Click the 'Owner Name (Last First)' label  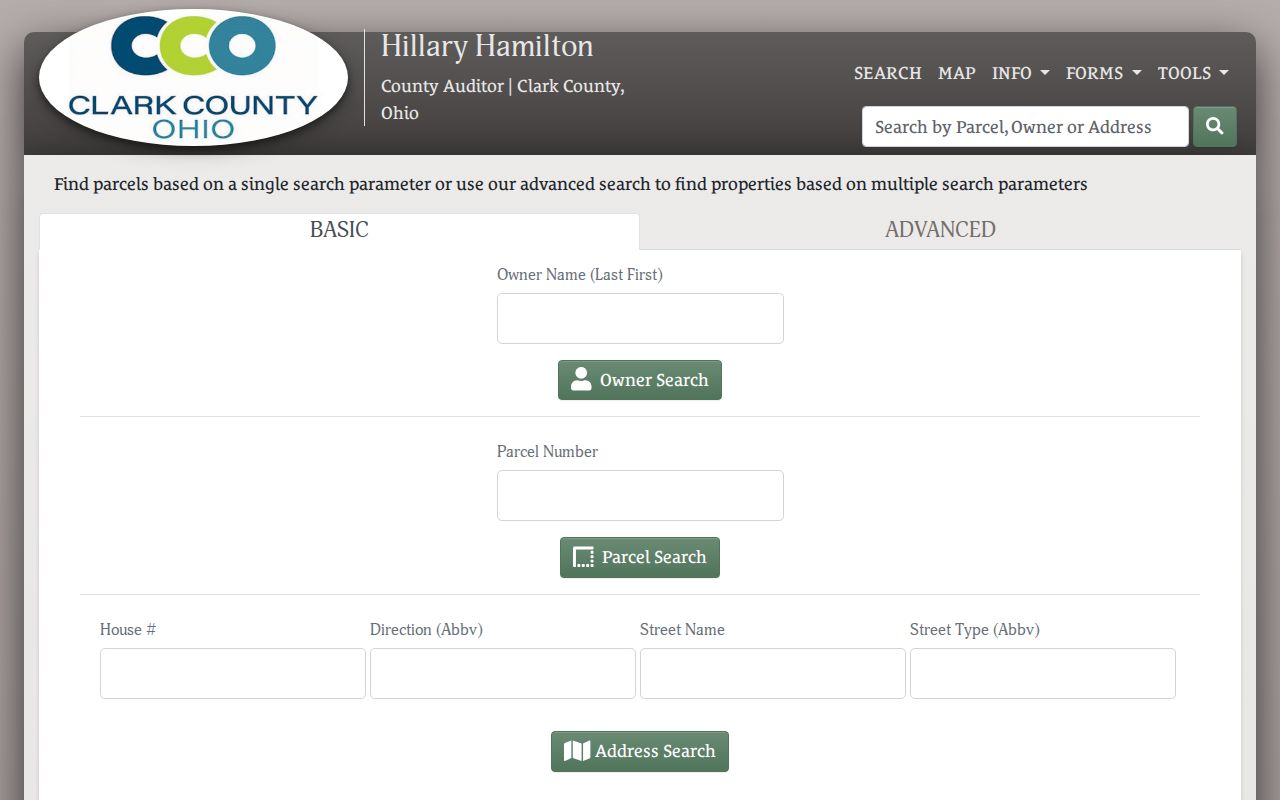coord(580,274)
